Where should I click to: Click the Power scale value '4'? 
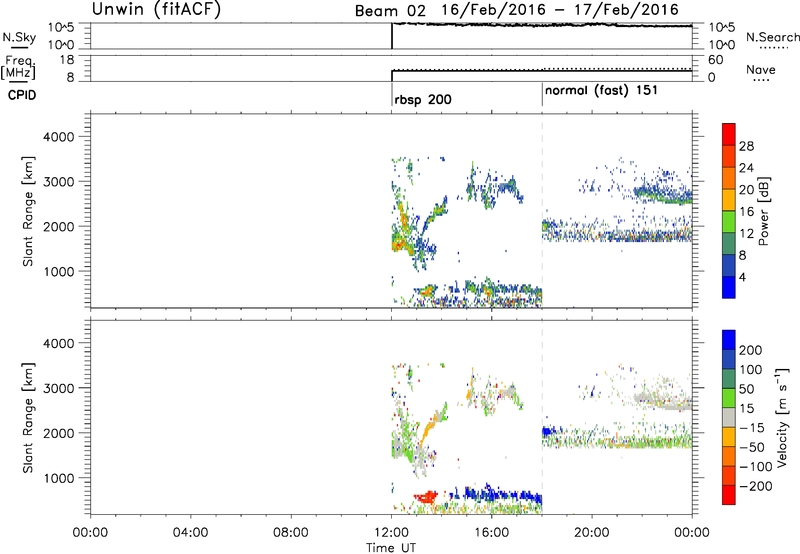pyautogui.click(x=743, y=277)
